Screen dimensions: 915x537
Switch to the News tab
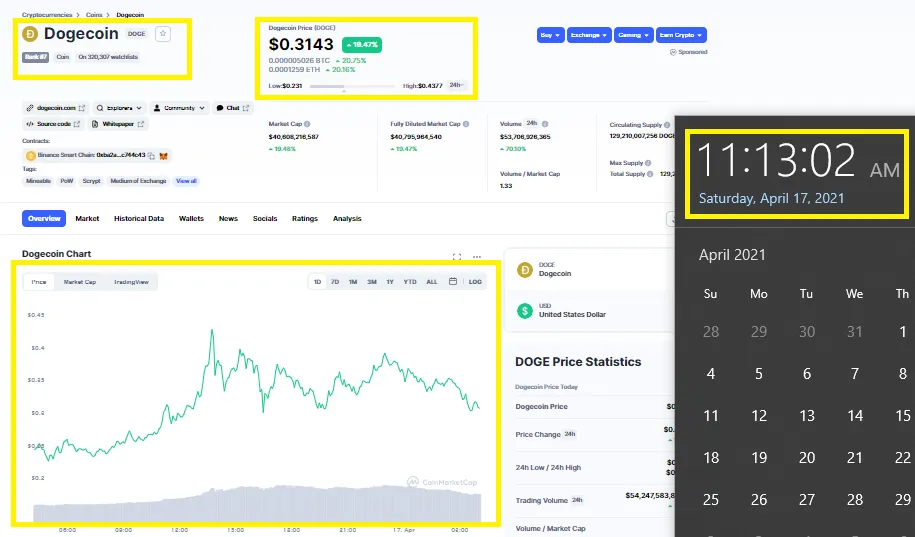pos(228,218)
